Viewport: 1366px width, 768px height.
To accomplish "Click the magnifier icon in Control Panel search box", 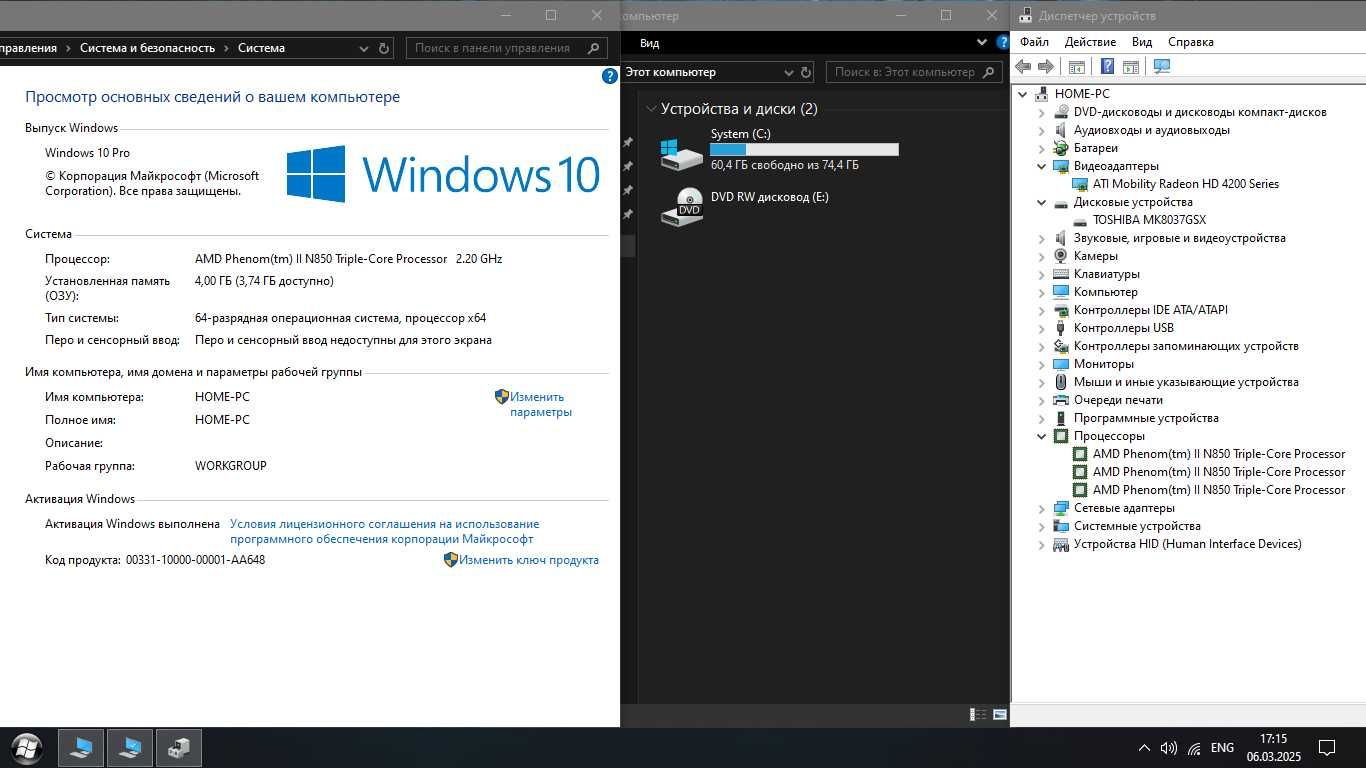I will [594, 48].
